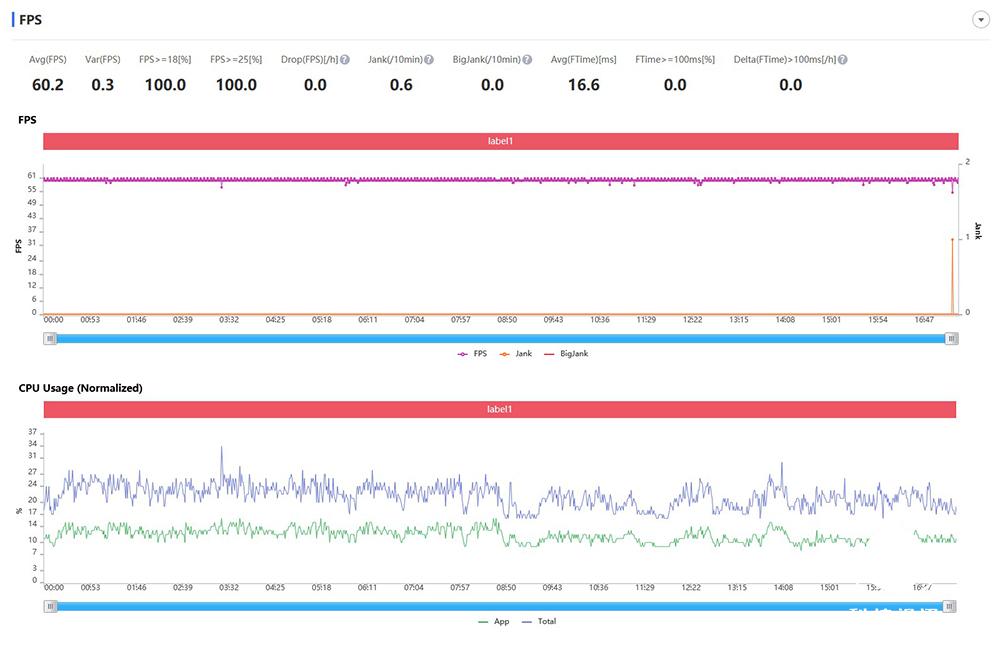This screenshot has width=1000, height=661.
Task: Click the 14:08 tick on CPU time axis
Action: point(783,588)
